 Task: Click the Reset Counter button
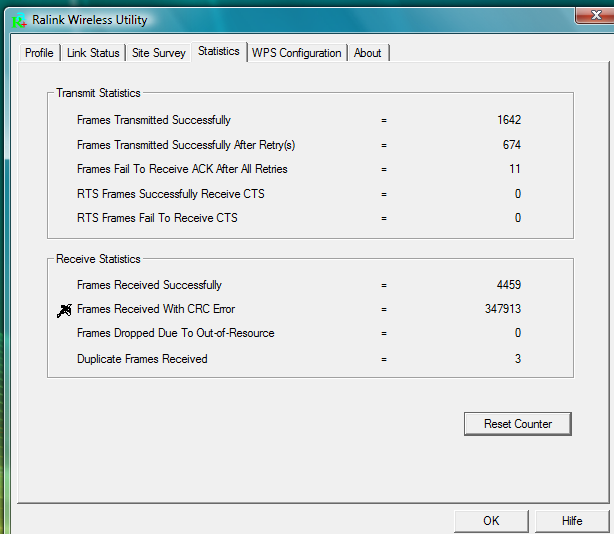point(518,424)
